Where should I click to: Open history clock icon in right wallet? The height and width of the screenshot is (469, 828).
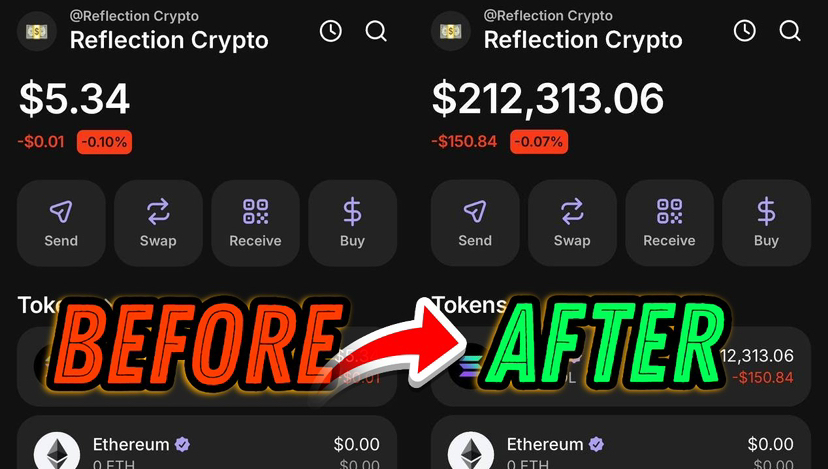[x=745, y=31]
